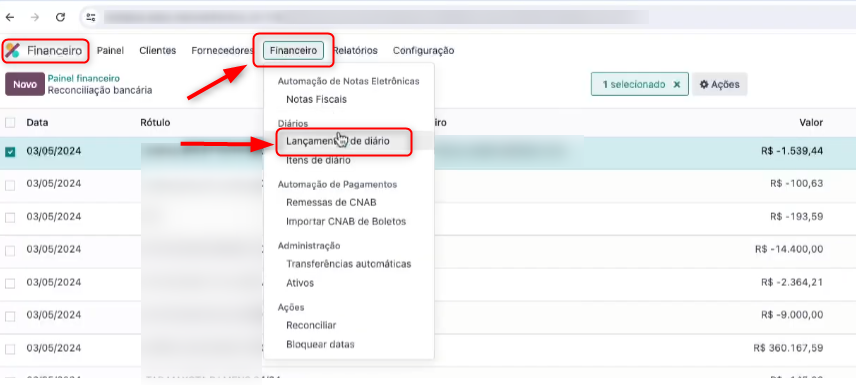Image resolution: width=856 pixels, height=390 pixels.
Task: Select Remessas de CNAB entry
Action: tap(331, 202)
